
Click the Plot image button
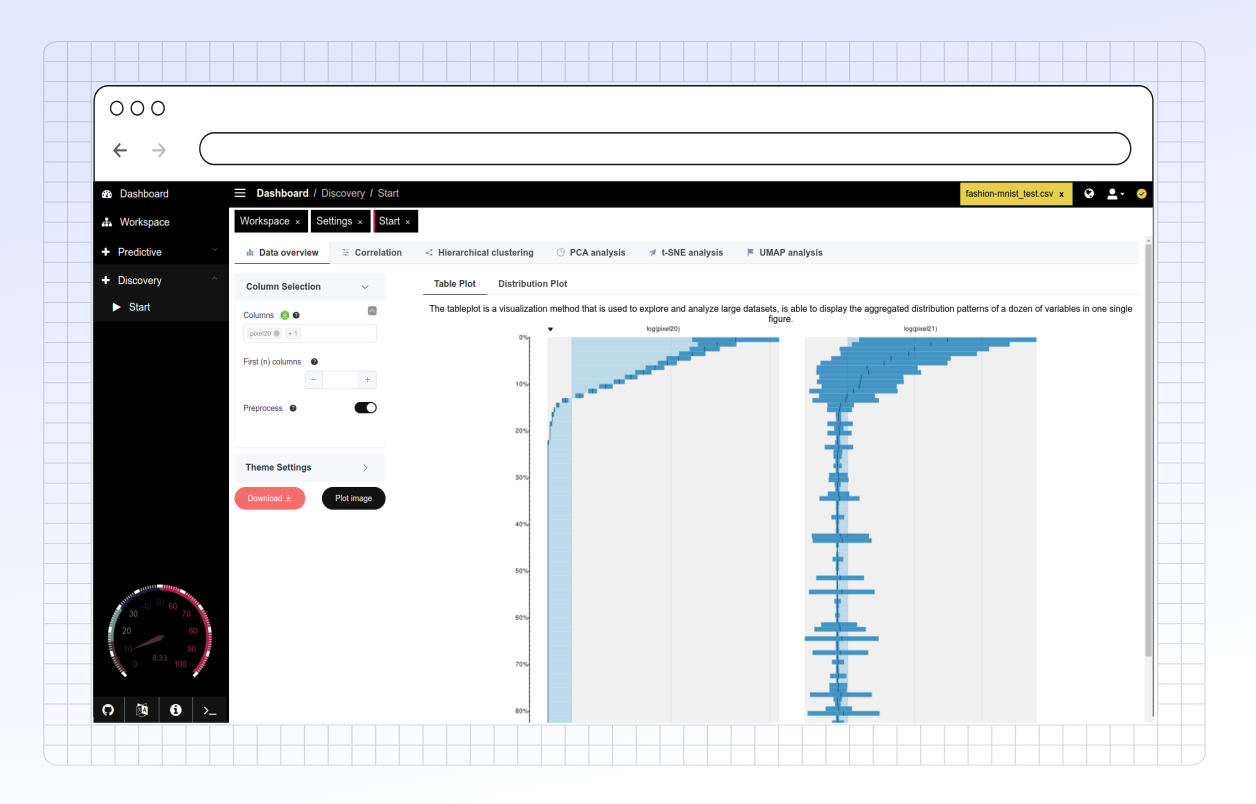(353, 498)
